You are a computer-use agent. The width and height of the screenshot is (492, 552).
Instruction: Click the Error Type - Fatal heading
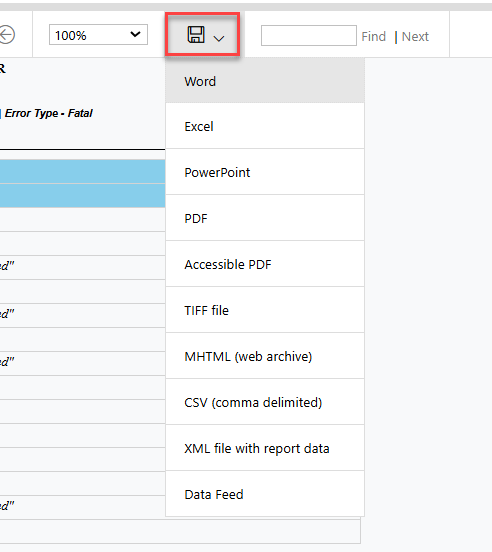pyautogui.click(x=49, y=113)
